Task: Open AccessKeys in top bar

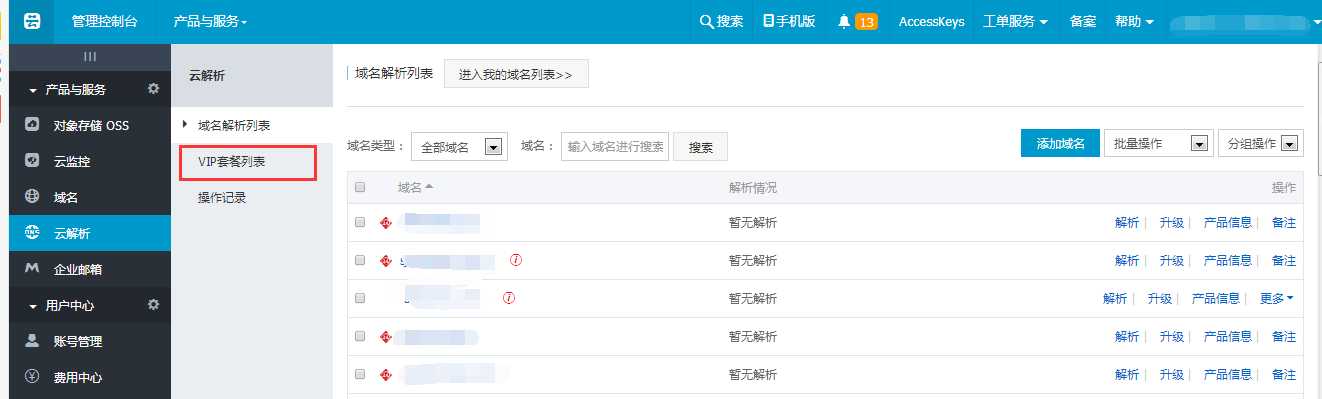Action: coord(932,22)
